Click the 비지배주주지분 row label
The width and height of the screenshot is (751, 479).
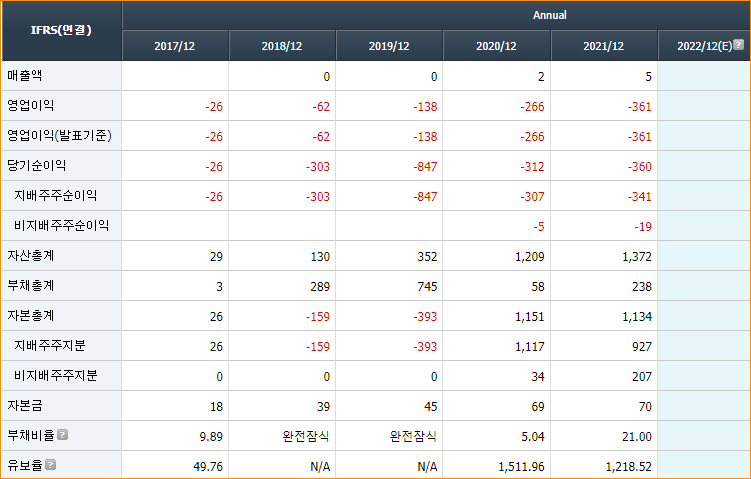pos(56,375)
